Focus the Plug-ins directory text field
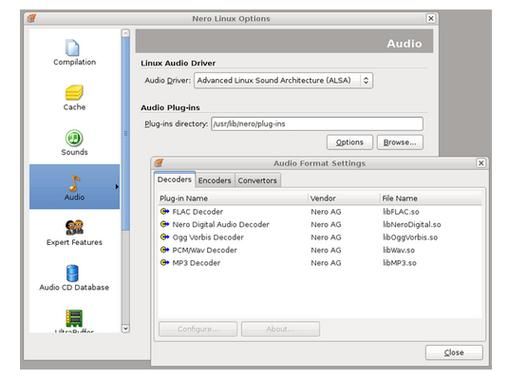 click(317, 124)
